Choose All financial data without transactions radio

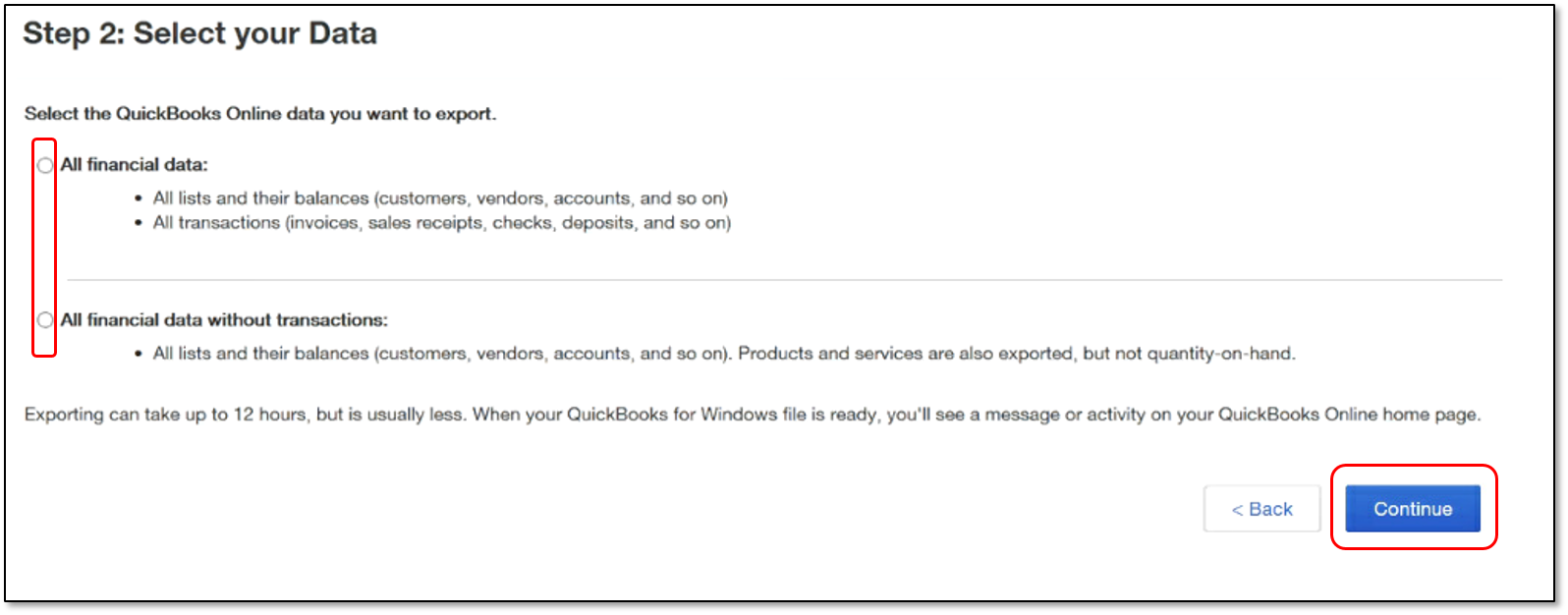tap(45, 320)
